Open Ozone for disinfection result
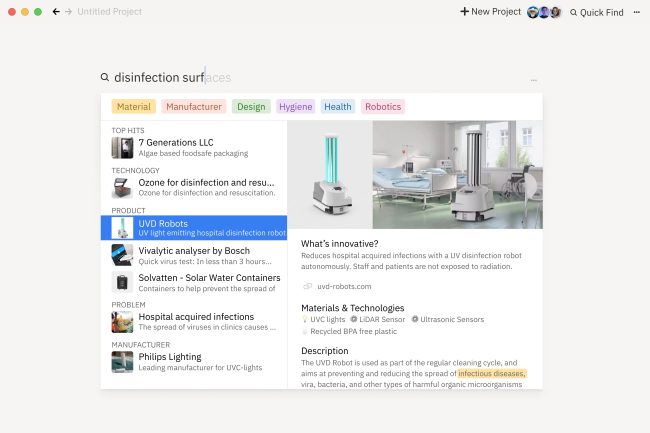Image resolution: width=650 pixels, height=433 pixels. tap(194, 187)
